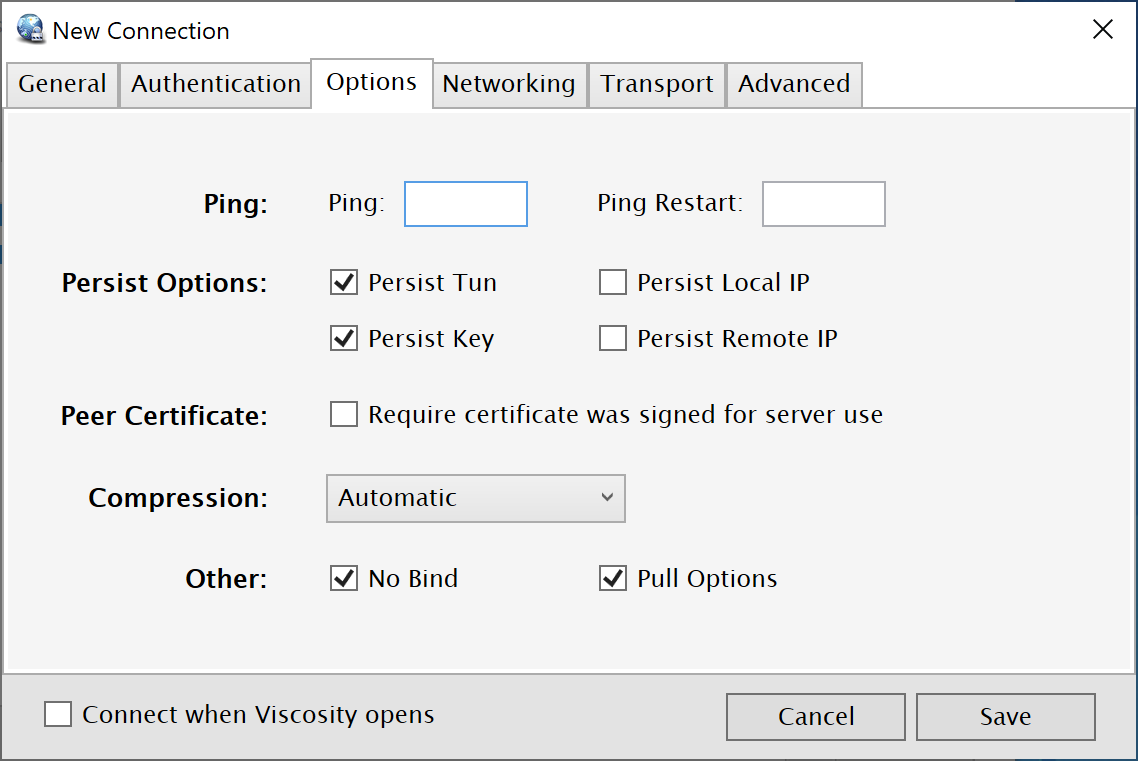Screen dimensions: 1138x761
Task: Disable the Persist Key option
Action: point(343,338)
